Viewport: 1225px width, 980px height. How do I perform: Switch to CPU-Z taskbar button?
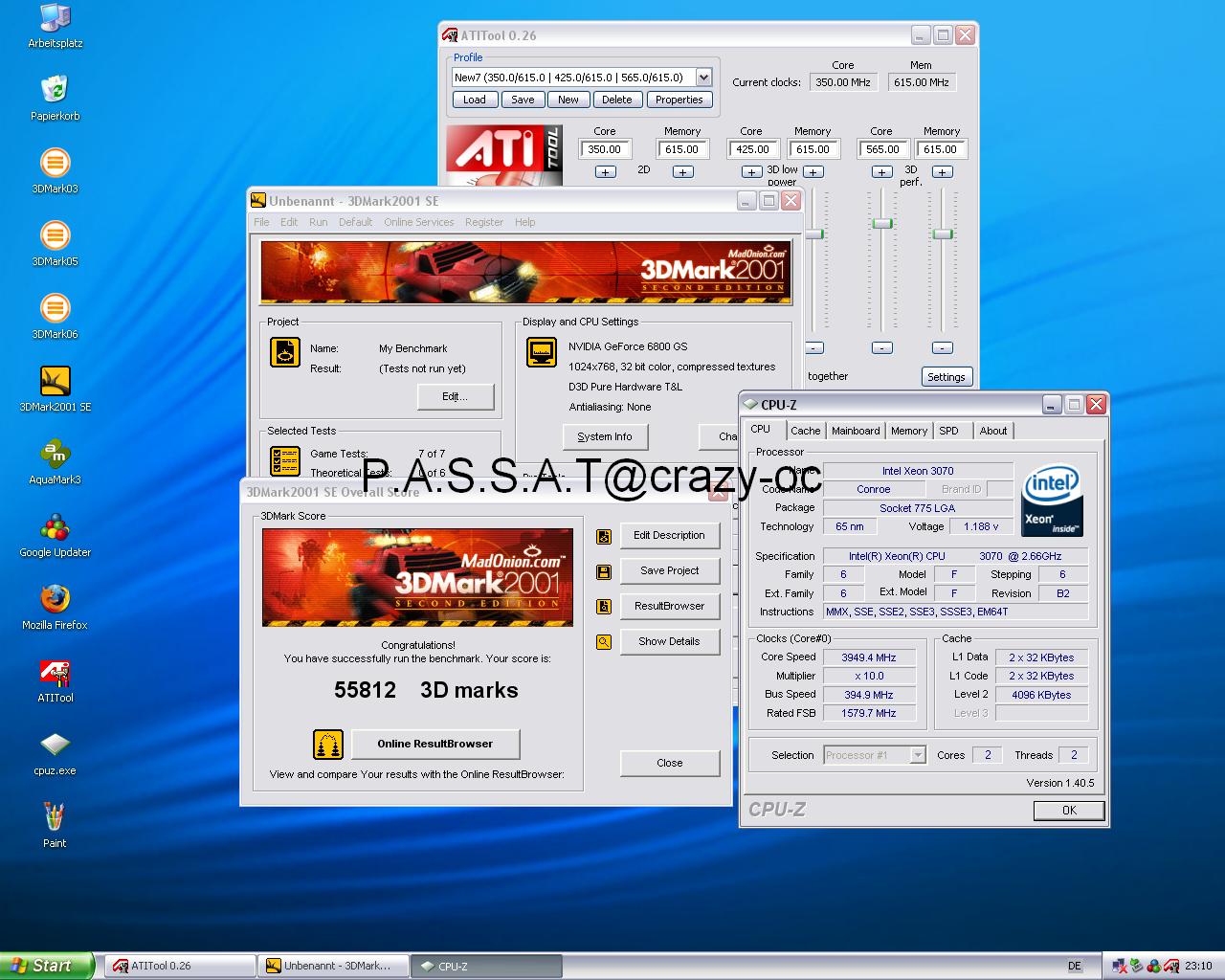pos(488,966)
